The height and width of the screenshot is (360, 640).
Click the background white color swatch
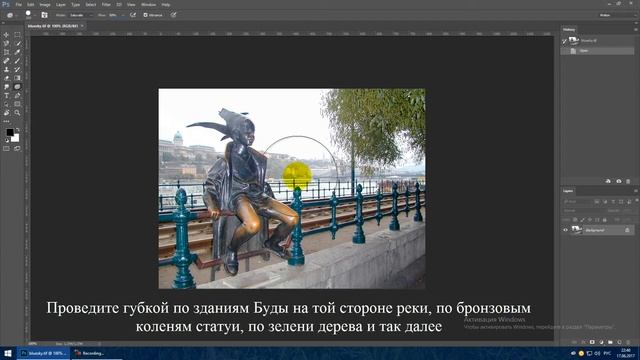coord(15,138)
